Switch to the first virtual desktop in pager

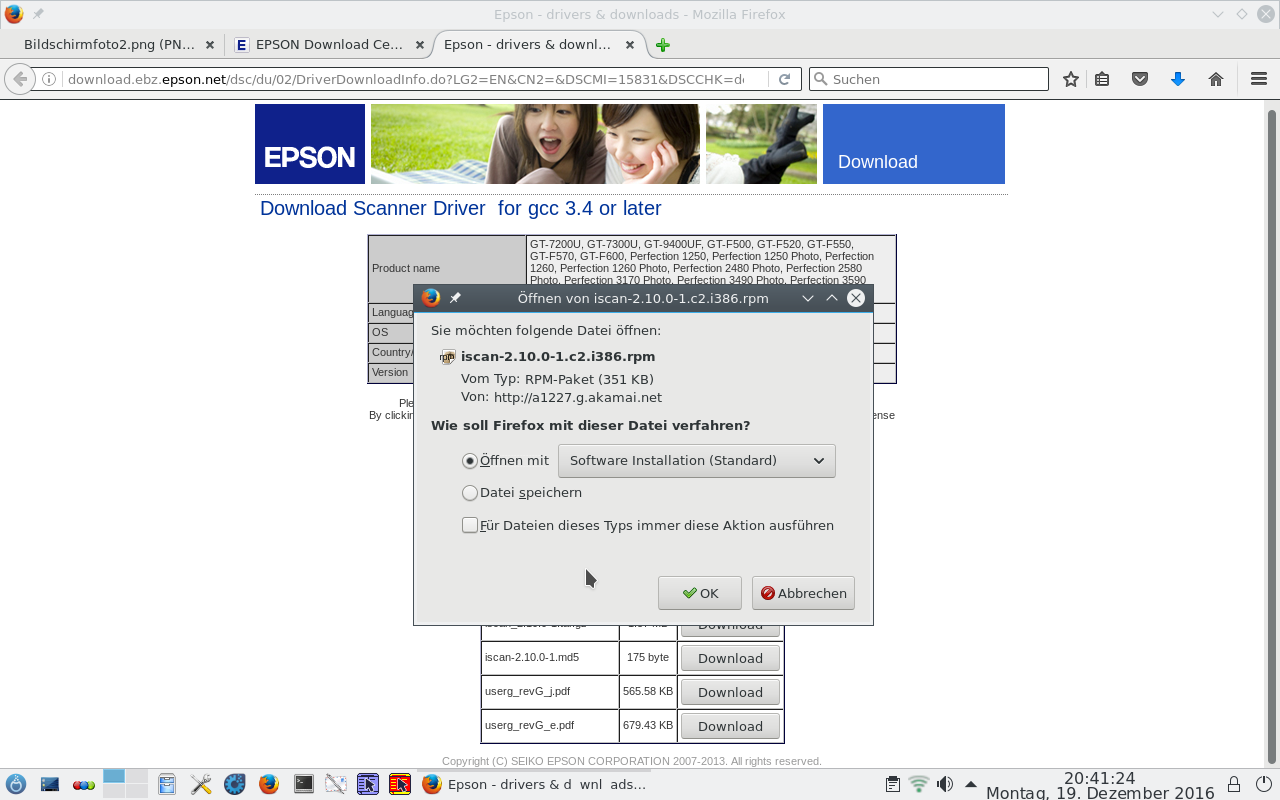coord(113,777)
